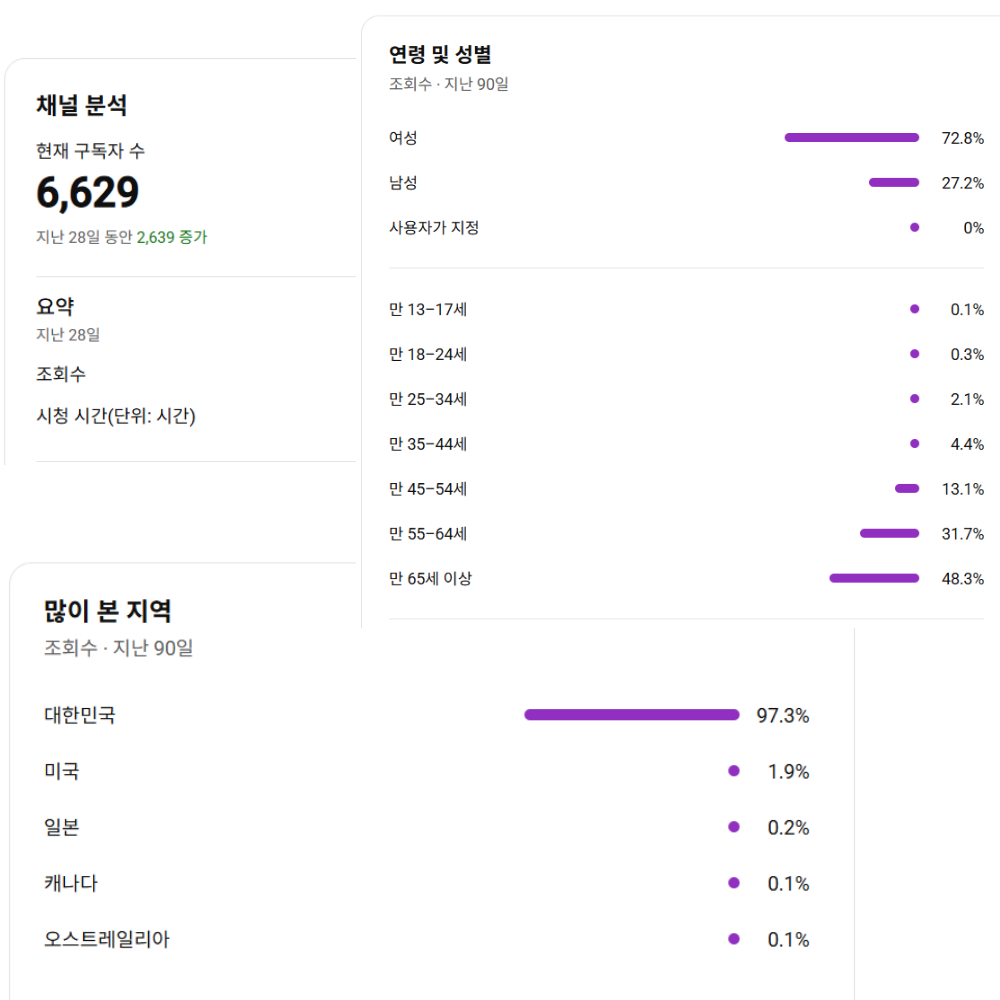1000x1000 pixels.
Task: Click the 만 25–34세 data dot
Action: point(915,399)
